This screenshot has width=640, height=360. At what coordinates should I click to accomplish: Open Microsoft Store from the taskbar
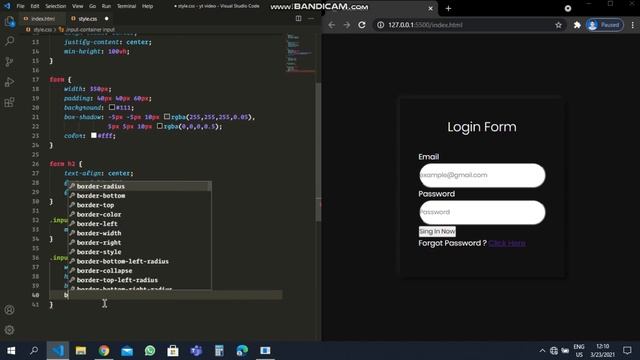[173, 351]
